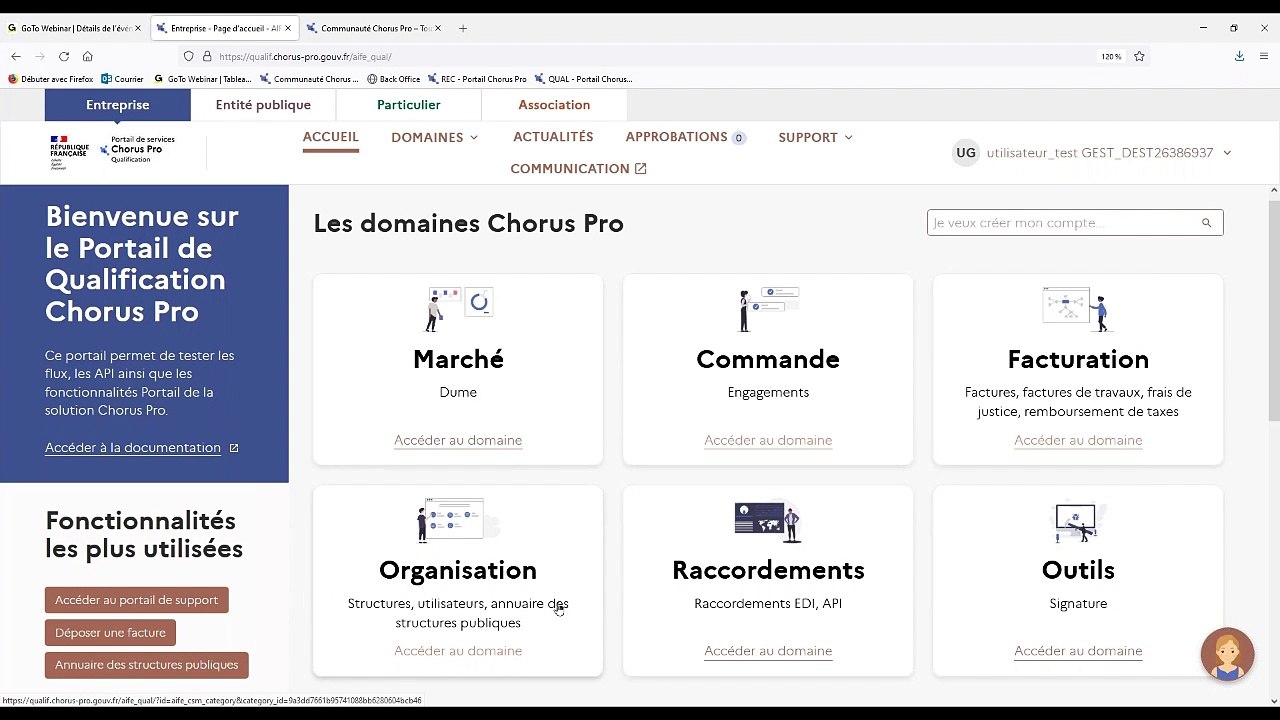Screen dimensions: 1280x720
Task: Open APPROBATIONS in the navigation menu
Action: [x=686, y=137]
